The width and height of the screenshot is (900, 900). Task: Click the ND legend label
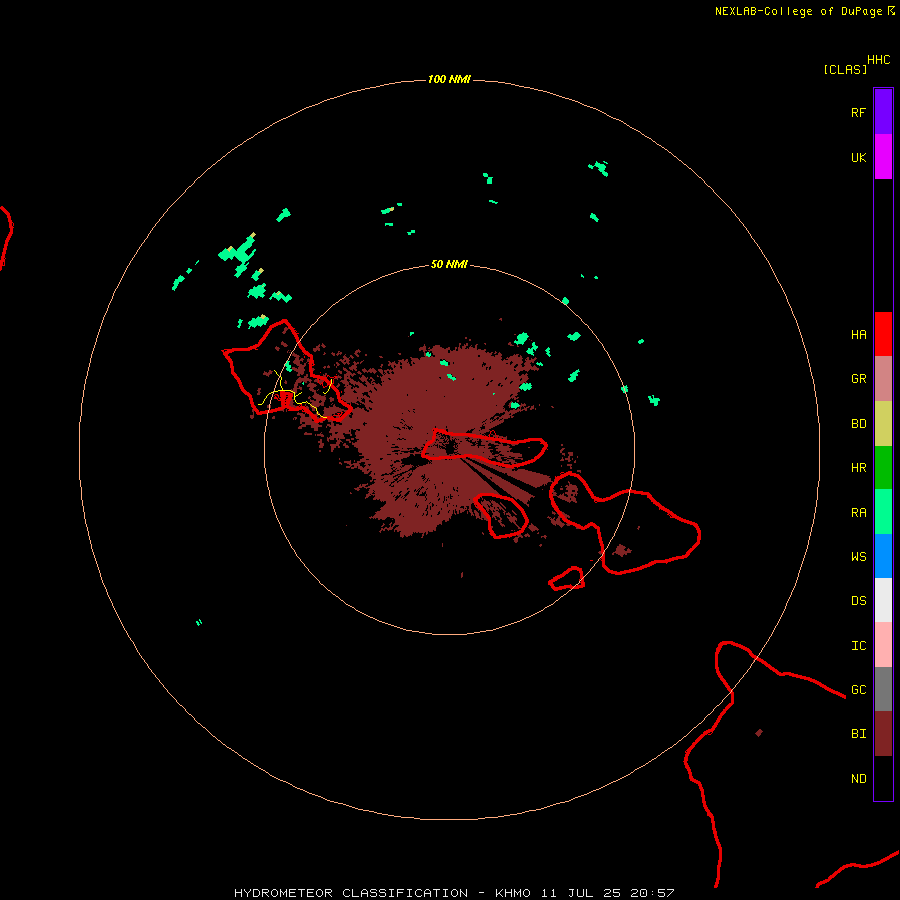click(858, 779)
